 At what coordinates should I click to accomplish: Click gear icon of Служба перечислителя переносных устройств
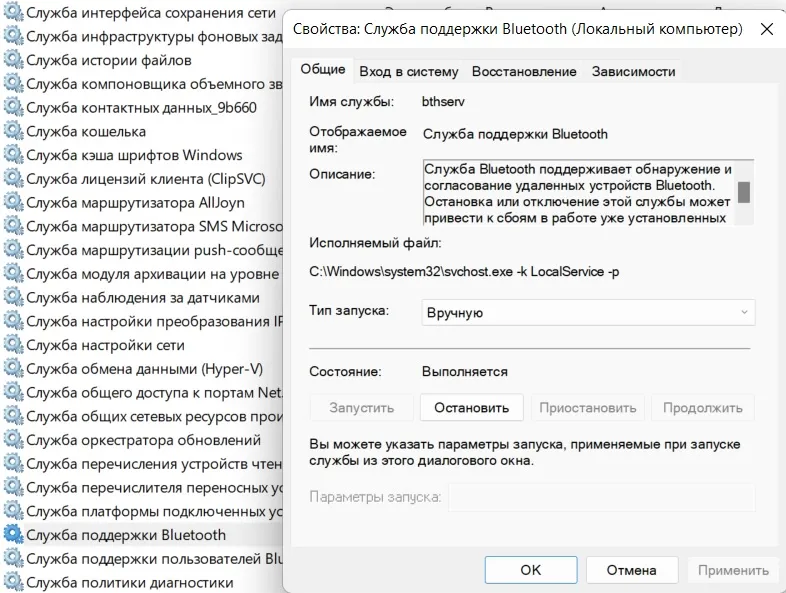pyautogui.click(x=14, y=487)
